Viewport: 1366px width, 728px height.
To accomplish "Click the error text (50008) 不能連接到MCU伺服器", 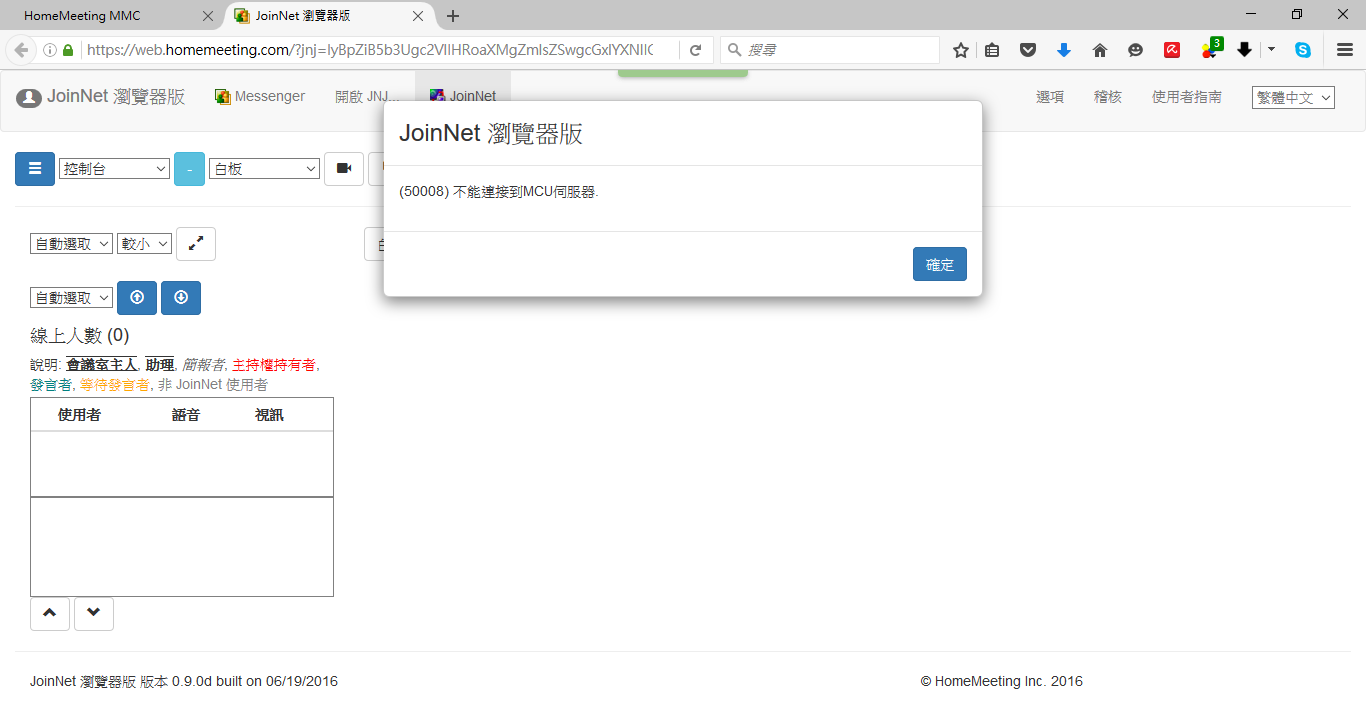I will coord(498,192).
